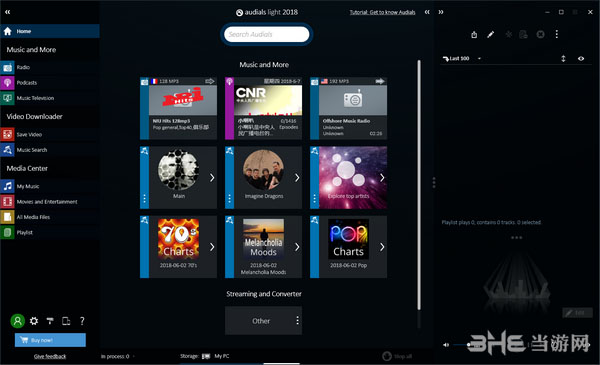Open the Last 100 playlist dropdown

462,59
